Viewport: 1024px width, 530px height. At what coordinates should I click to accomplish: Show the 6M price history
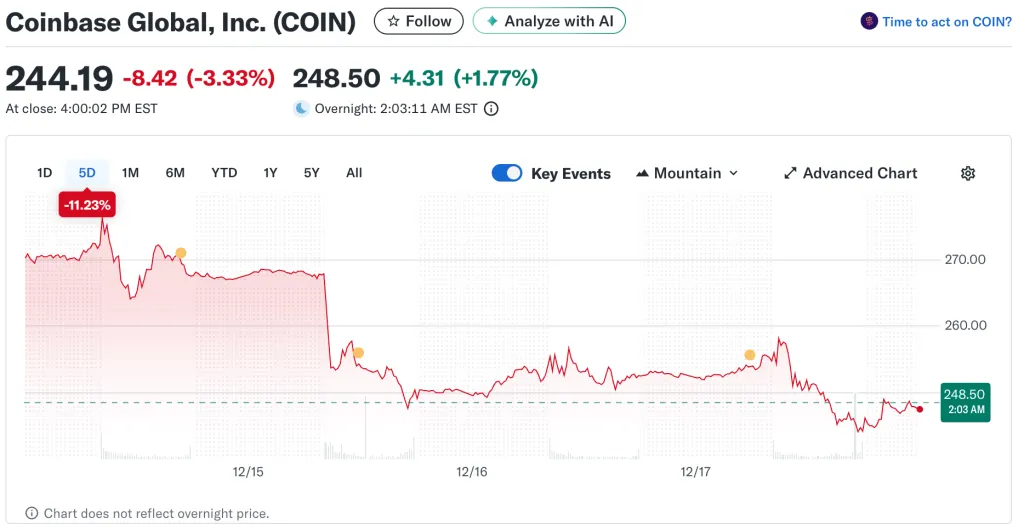(x=175, y=173)
